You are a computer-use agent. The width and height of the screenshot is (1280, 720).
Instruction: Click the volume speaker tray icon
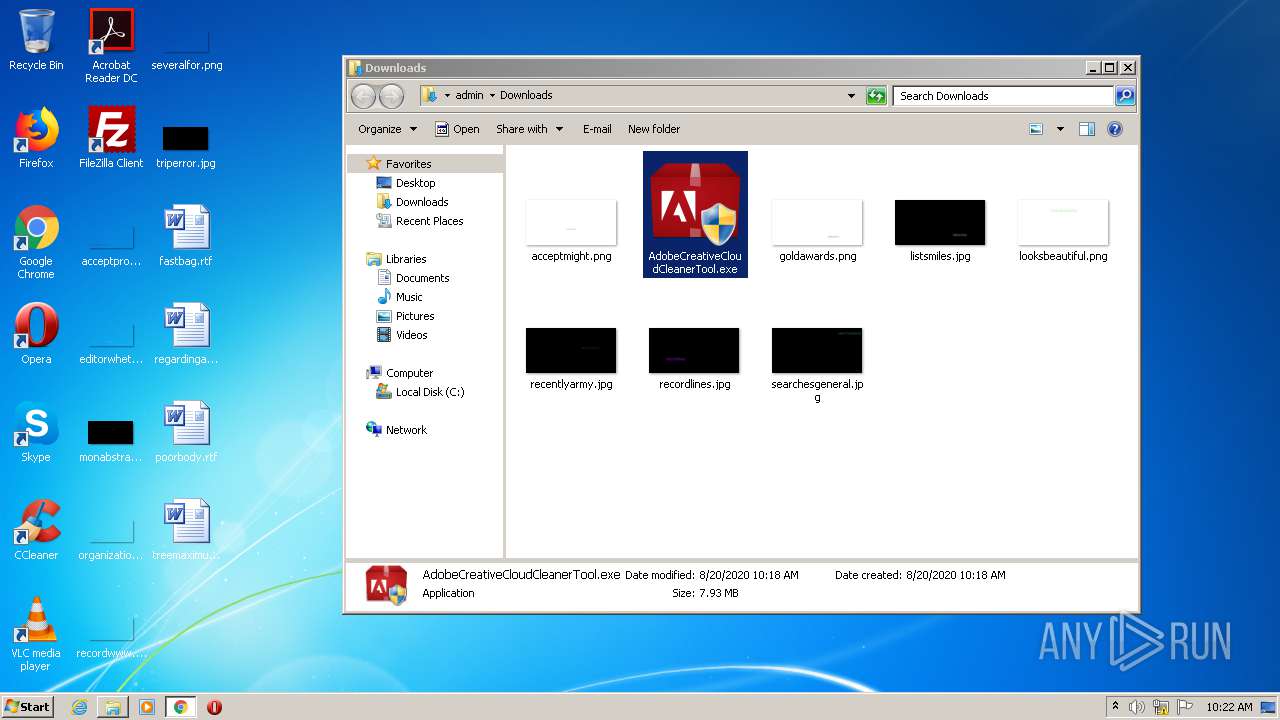point(1137,707)
